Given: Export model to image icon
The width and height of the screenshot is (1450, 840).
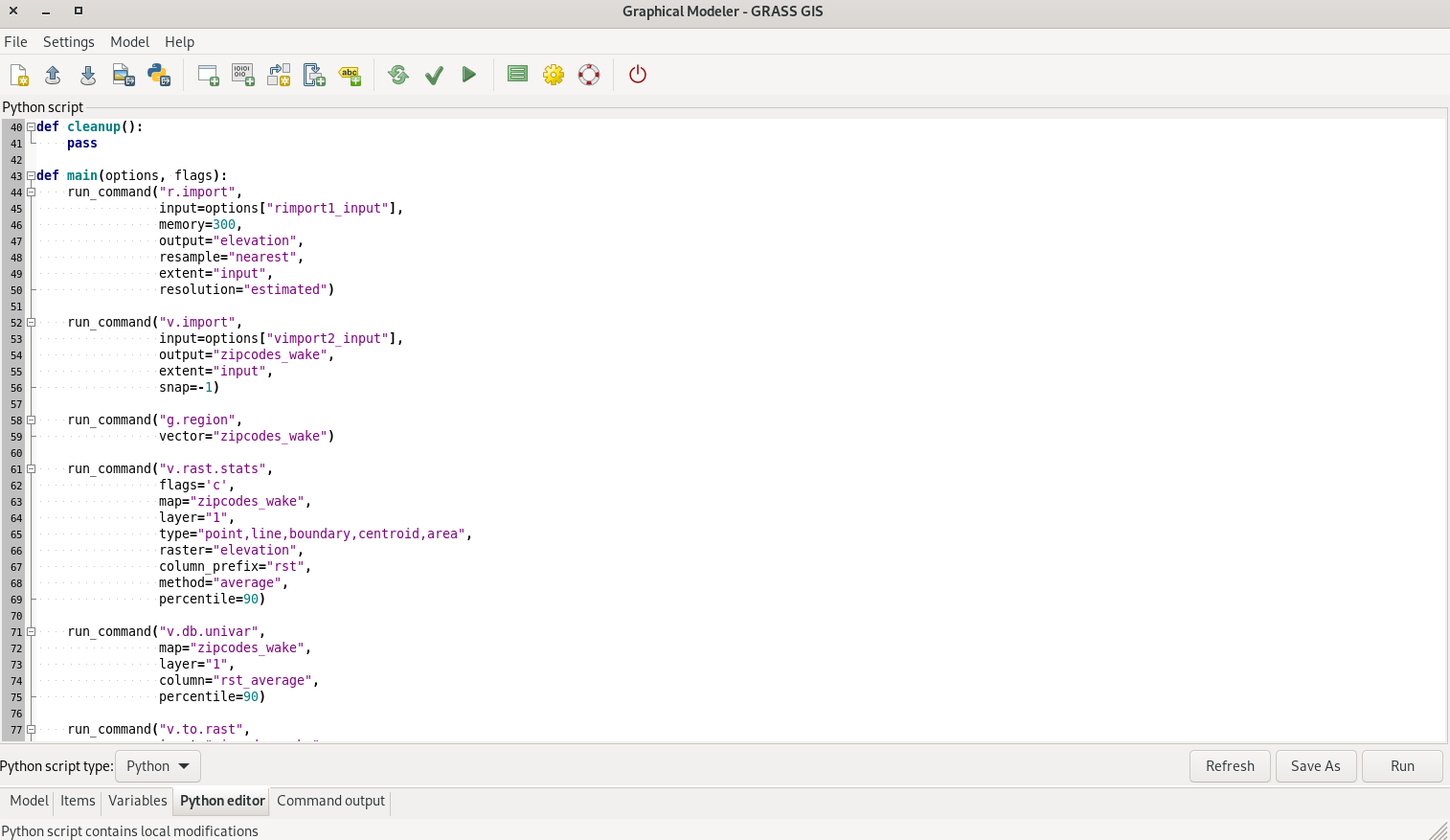Looking at the screenshot, I should [123, 75].
